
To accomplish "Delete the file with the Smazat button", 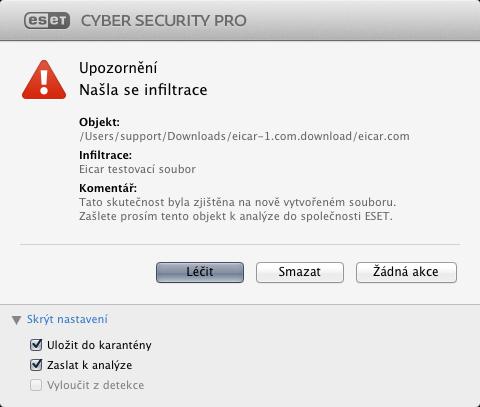I will pos(300,272).
